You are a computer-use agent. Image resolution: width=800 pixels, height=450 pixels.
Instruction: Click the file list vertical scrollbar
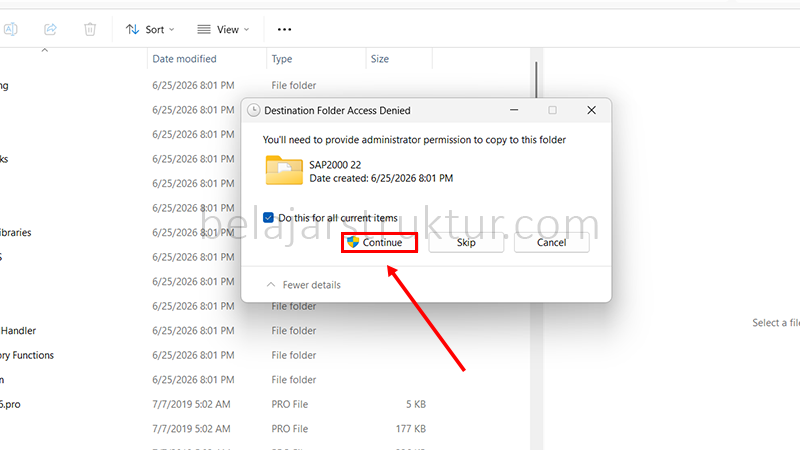[536, 79]
